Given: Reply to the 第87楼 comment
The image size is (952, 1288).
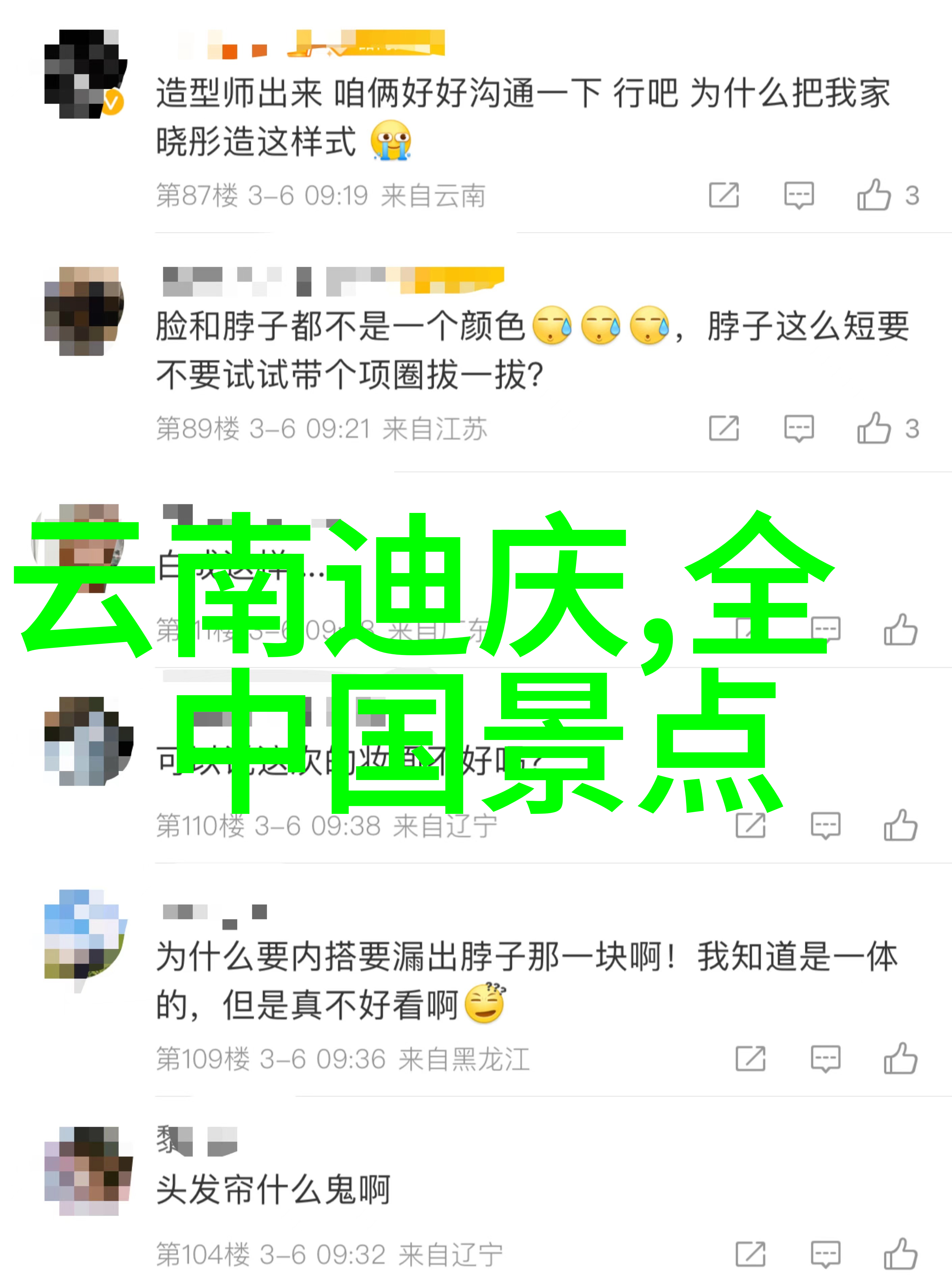Looking at the screenshot, I should pos(799,195).
